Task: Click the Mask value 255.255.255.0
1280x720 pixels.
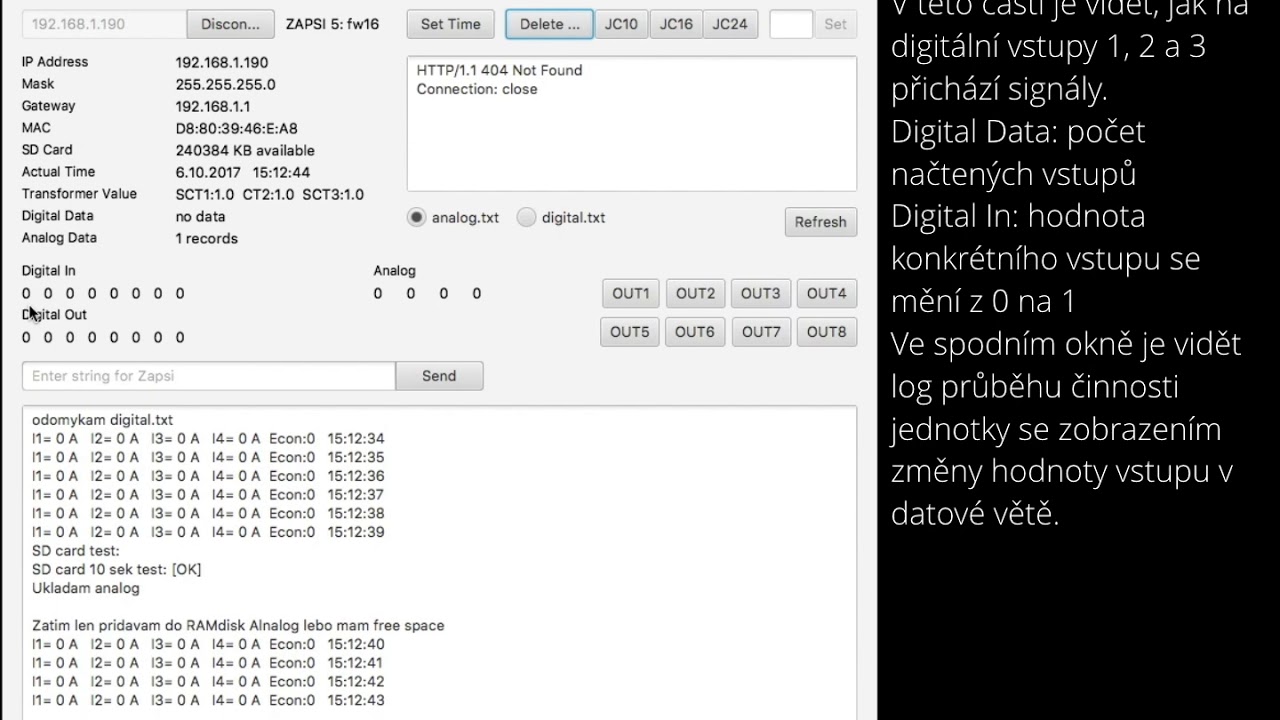Action: (225, 85)
